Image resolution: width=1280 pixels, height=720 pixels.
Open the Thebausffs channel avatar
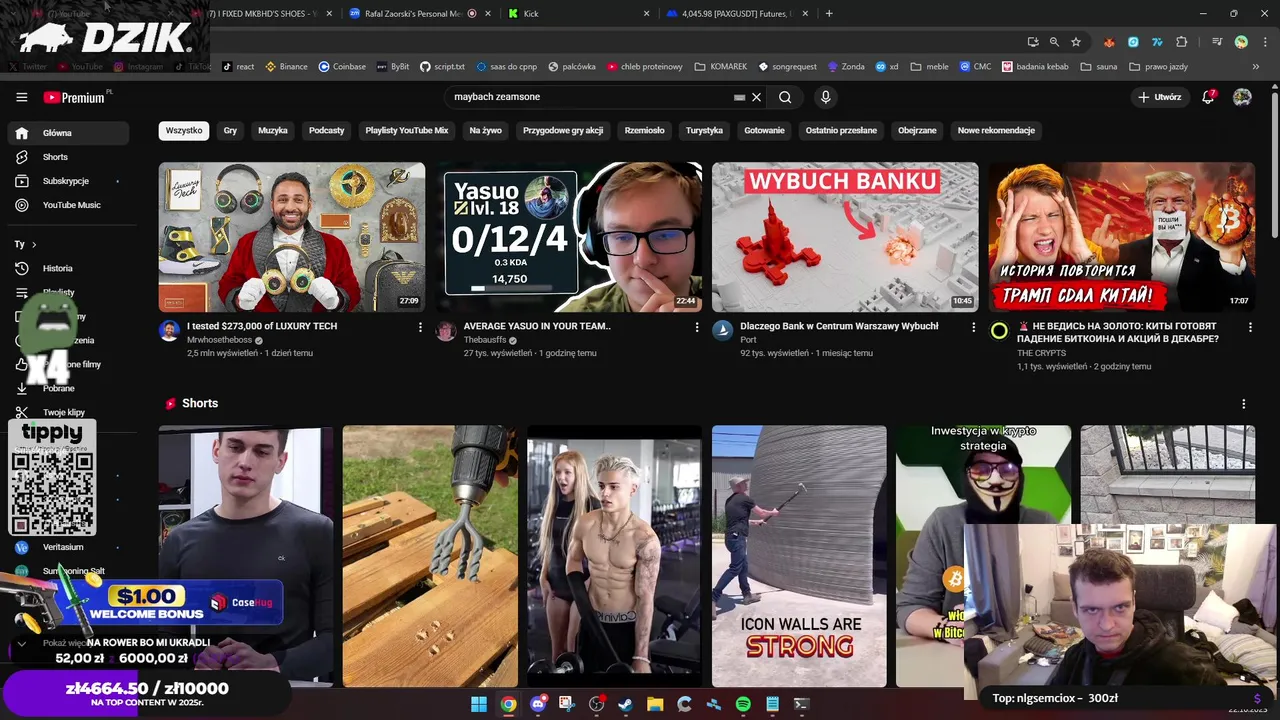point(446,332)
